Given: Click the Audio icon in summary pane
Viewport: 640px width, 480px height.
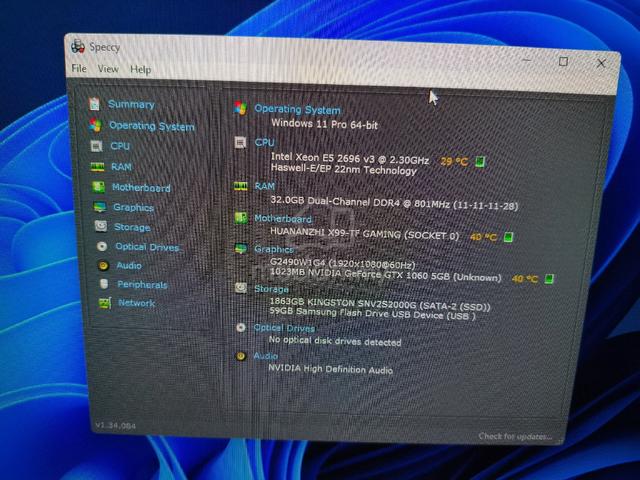Looking at the screenshot, I should pyautogui.click(x=241, y=356).
